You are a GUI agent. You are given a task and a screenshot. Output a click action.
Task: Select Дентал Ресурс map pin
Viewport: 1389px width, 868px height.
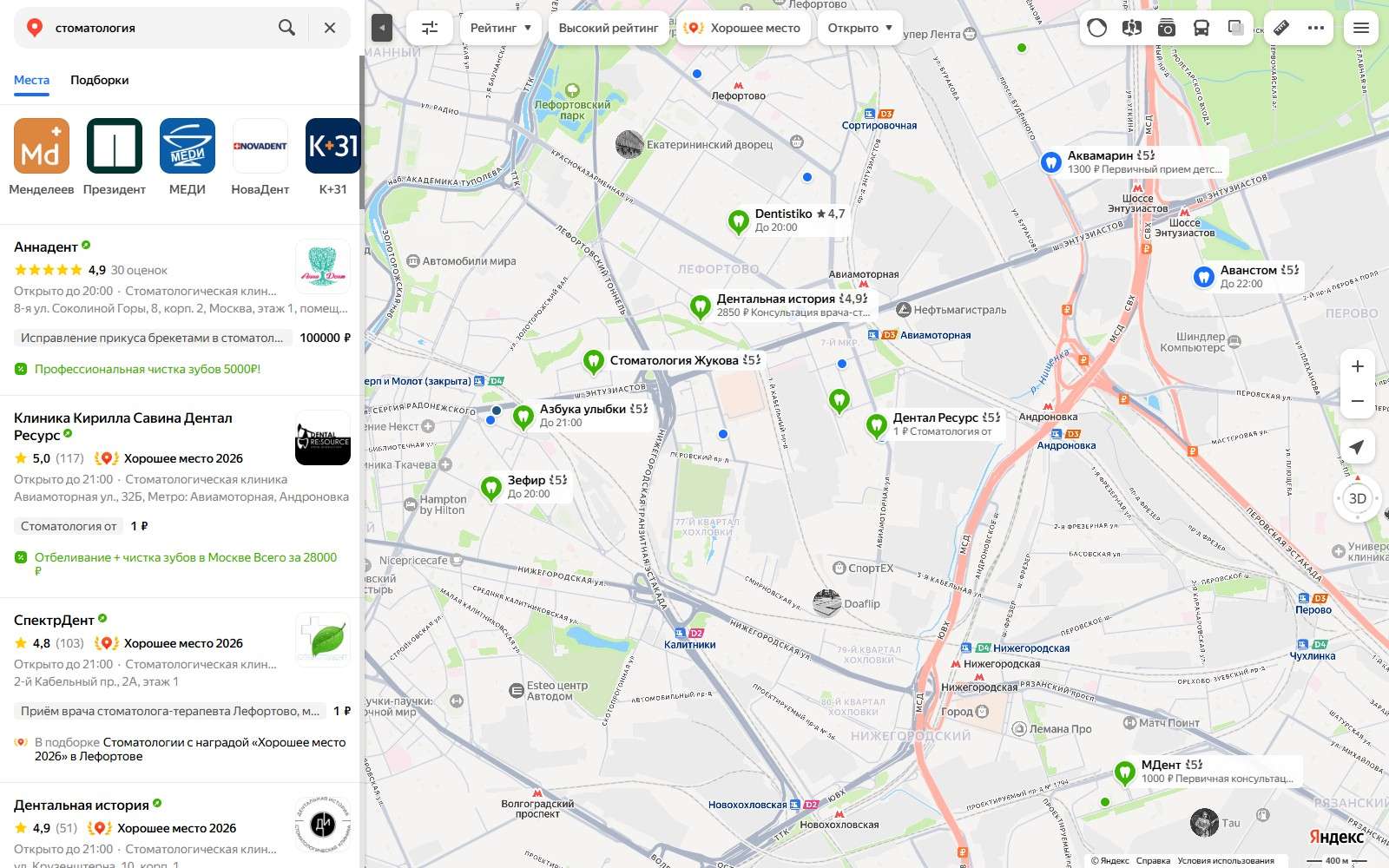click(876, 425)
